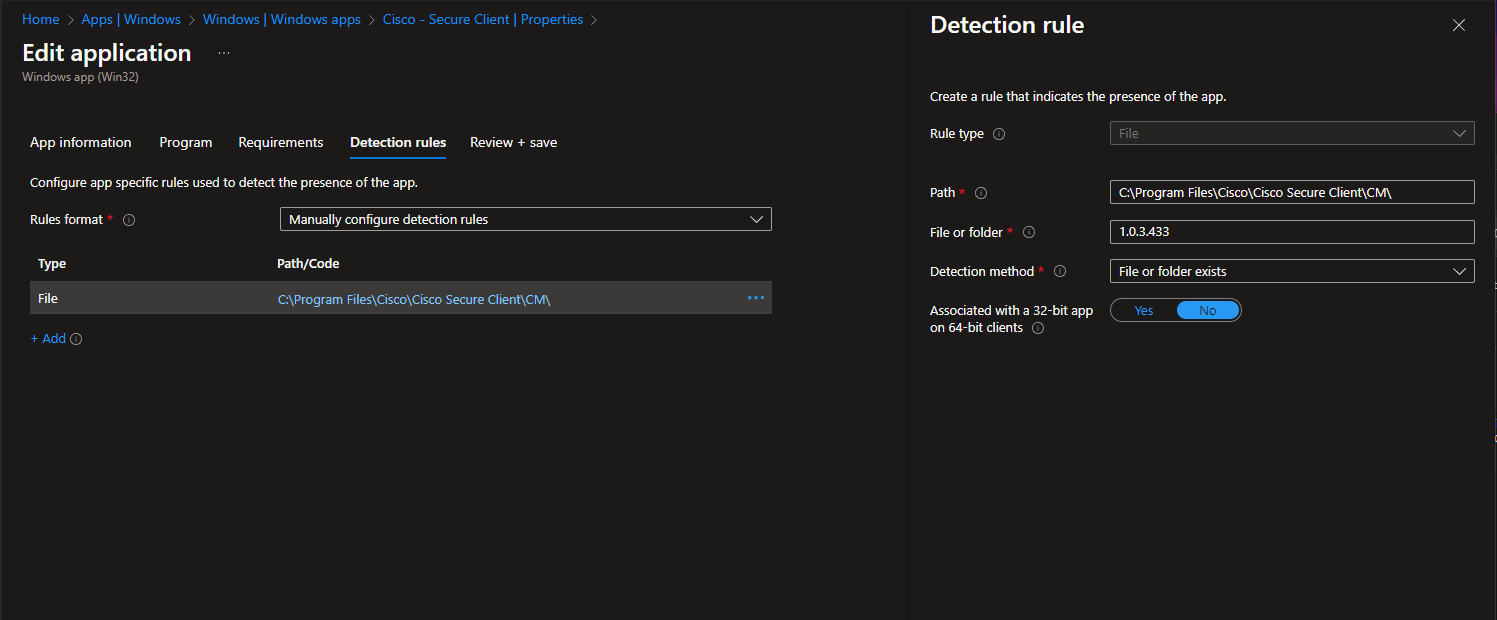Open Cisco - Secure Client | Properties breadcrumb
Screen dimensions: 1497x620
pyautogui.click(x=483, y=19)
